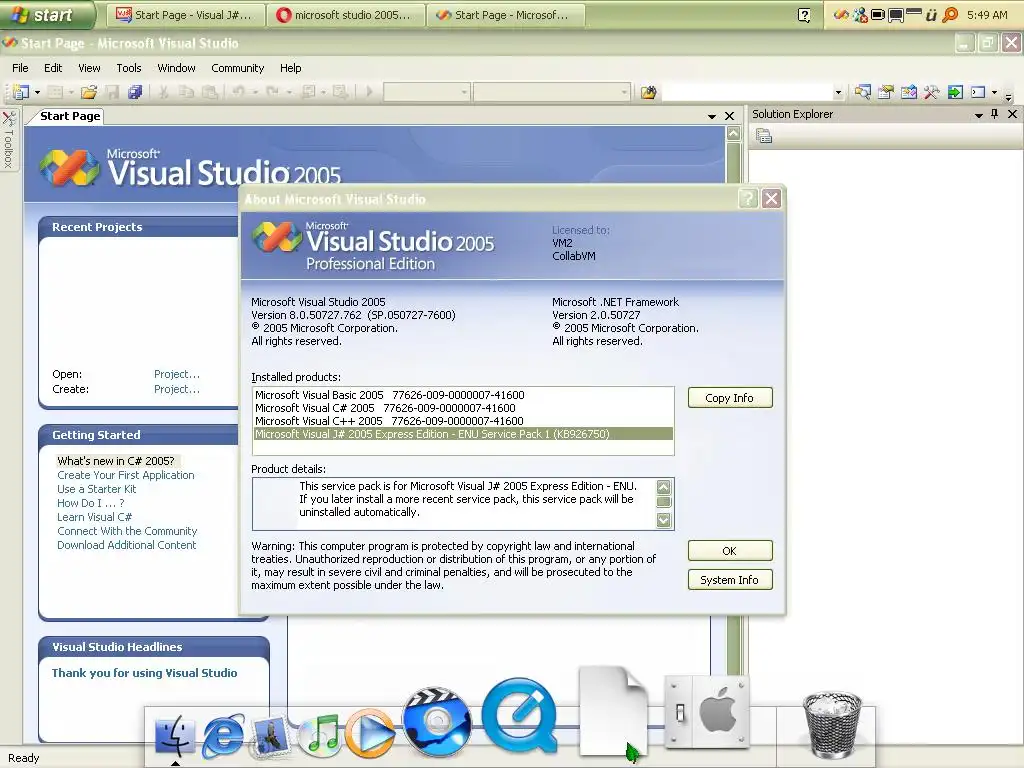Screen dimensions: 1024x768
Task: Open the Solution Explorer window position dropdown
Action: click(978, 115)
